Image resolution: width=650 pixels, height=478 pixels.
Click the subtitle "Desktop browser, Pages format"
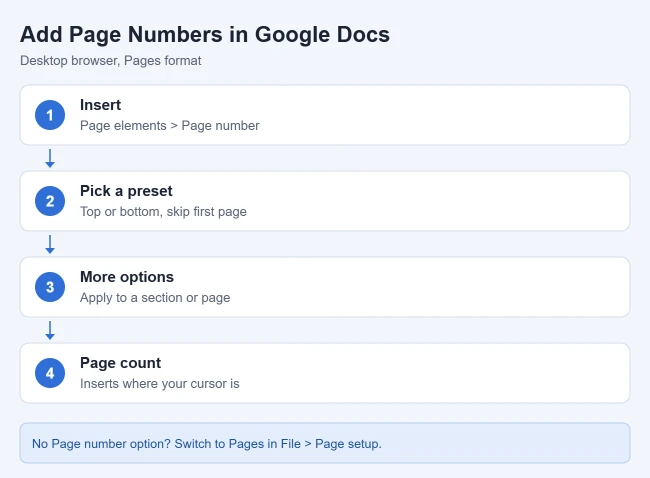tap(111, 61)
